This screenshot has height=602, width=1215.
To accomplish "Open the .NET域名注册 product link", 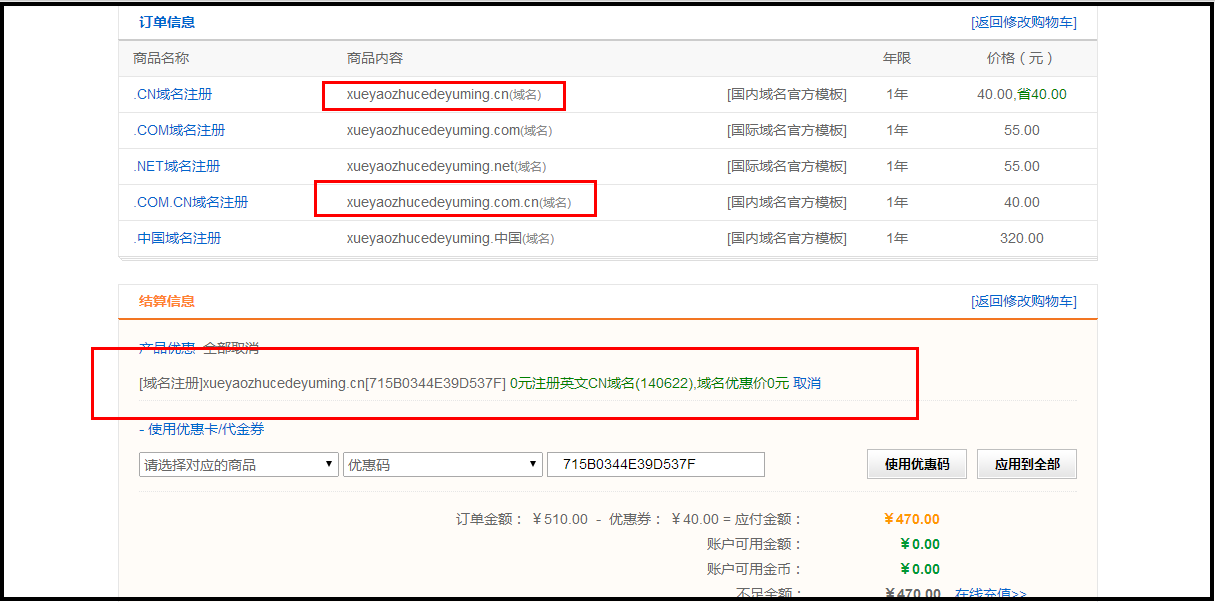I will pos(177,166).
